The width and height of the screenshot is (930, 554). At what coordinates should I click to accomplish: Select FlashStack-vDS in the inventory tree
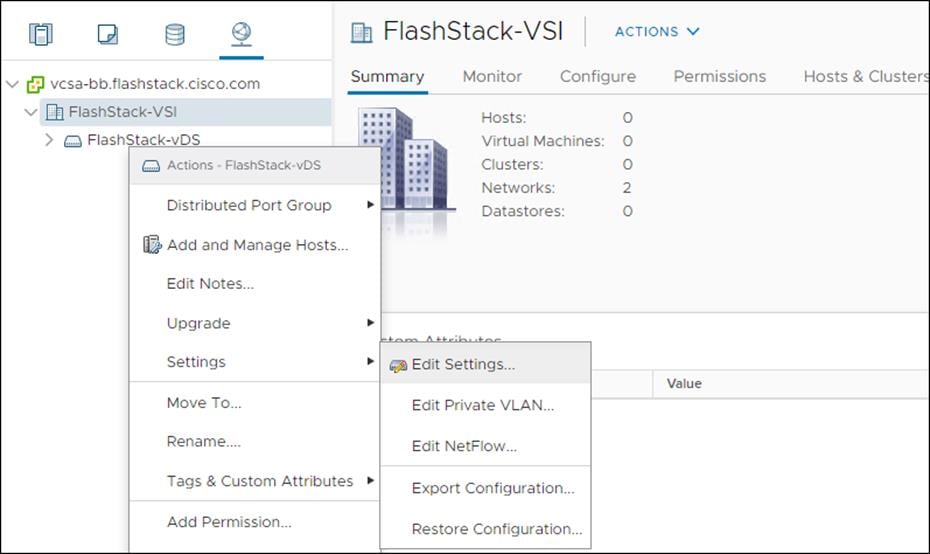[144, 140]
